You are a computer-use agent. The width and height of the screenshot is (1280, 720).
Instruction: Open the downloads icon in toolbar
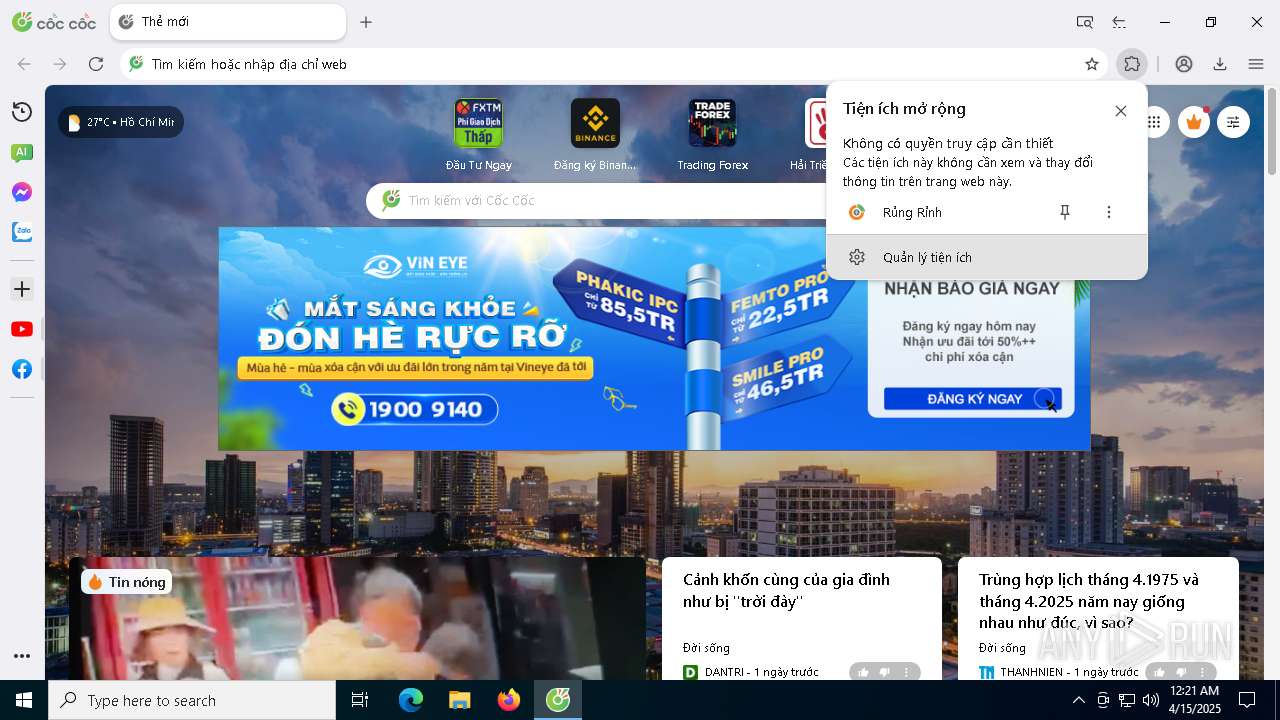tap(1220, 64)
